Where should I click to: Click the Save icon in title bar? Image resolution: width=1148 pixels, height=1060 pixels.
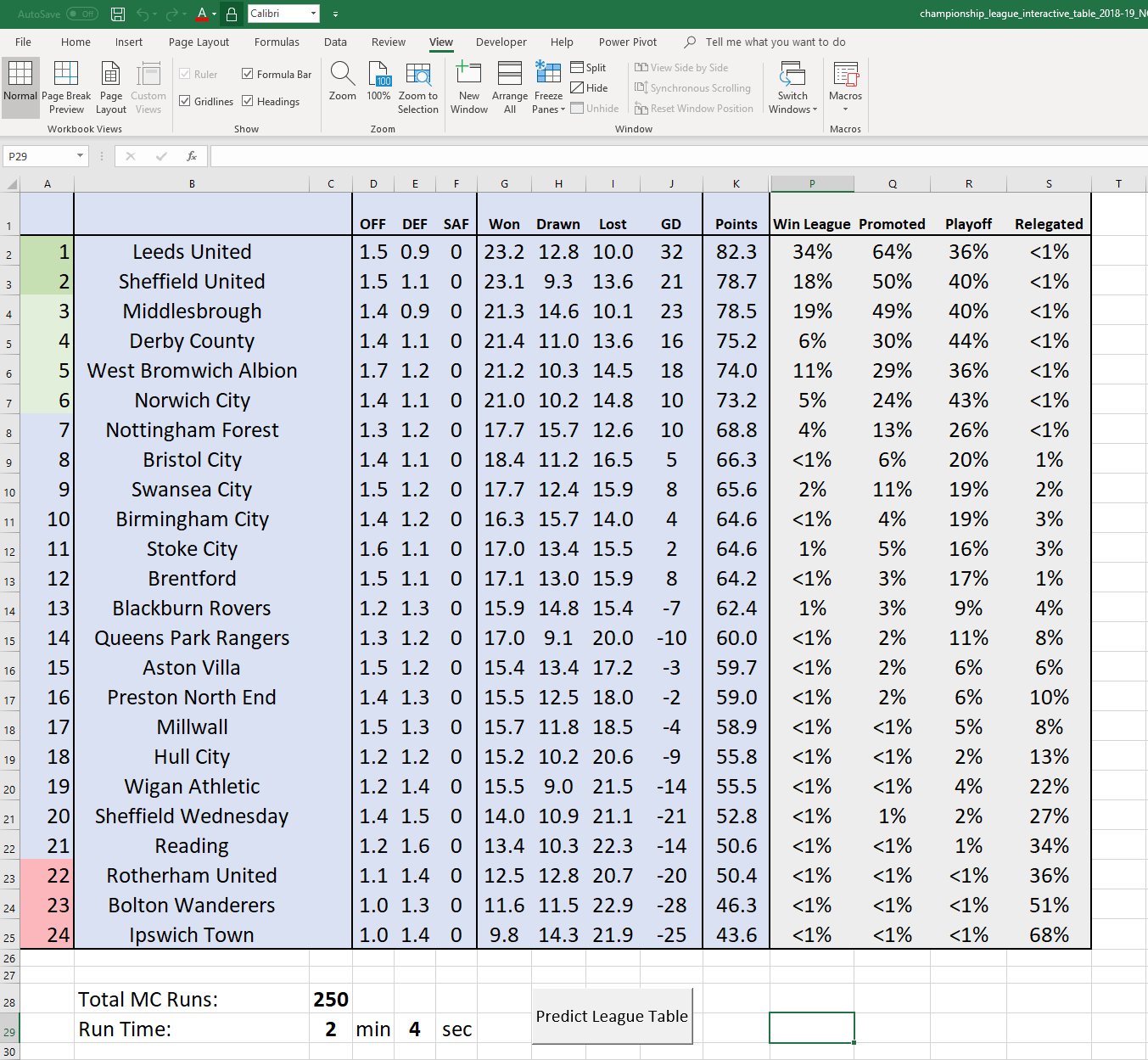click(x=118, y=14)
